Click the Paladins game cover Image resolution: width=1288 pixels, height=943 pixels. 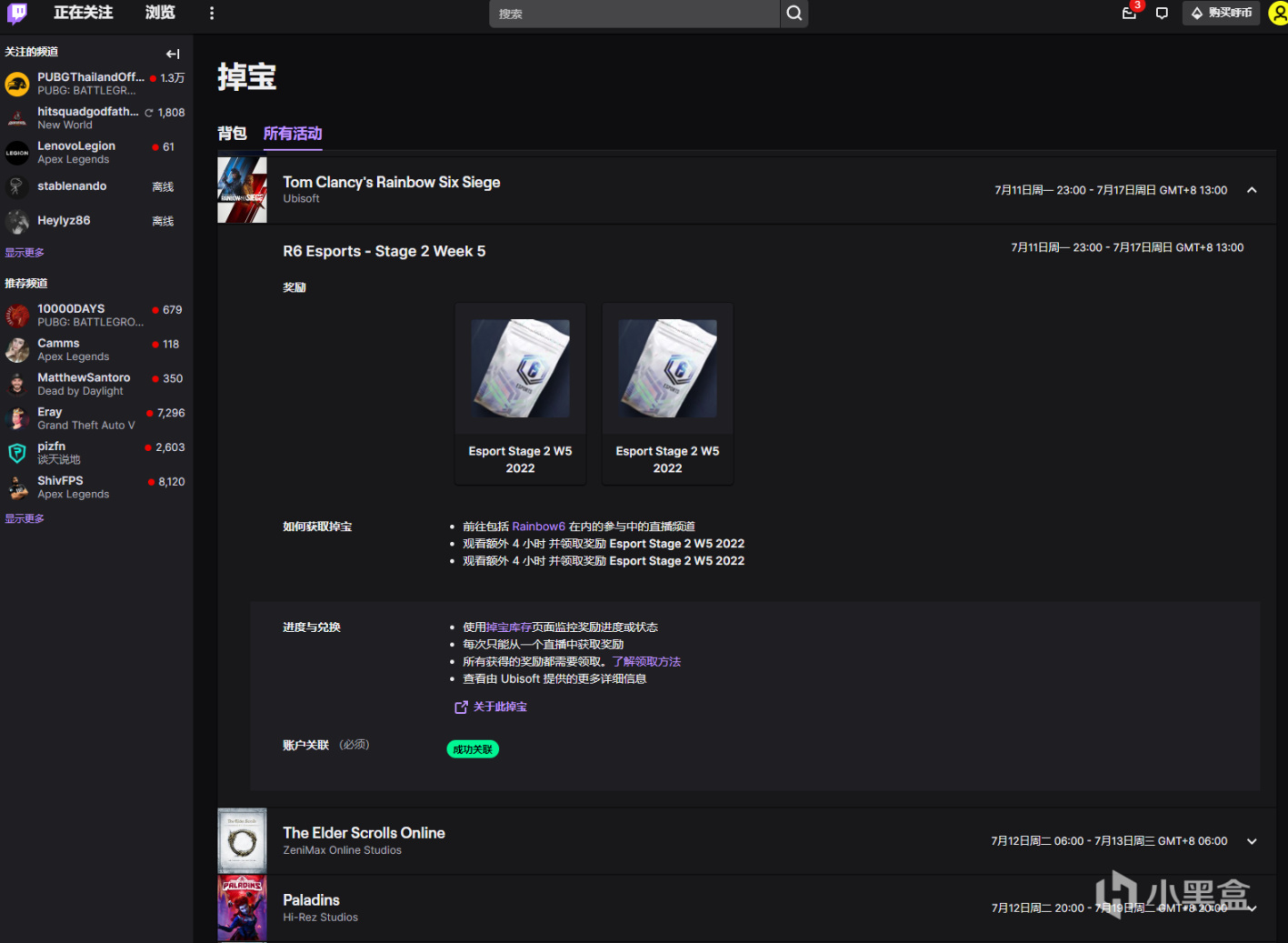pyautogui.click(x=242, y=908)
